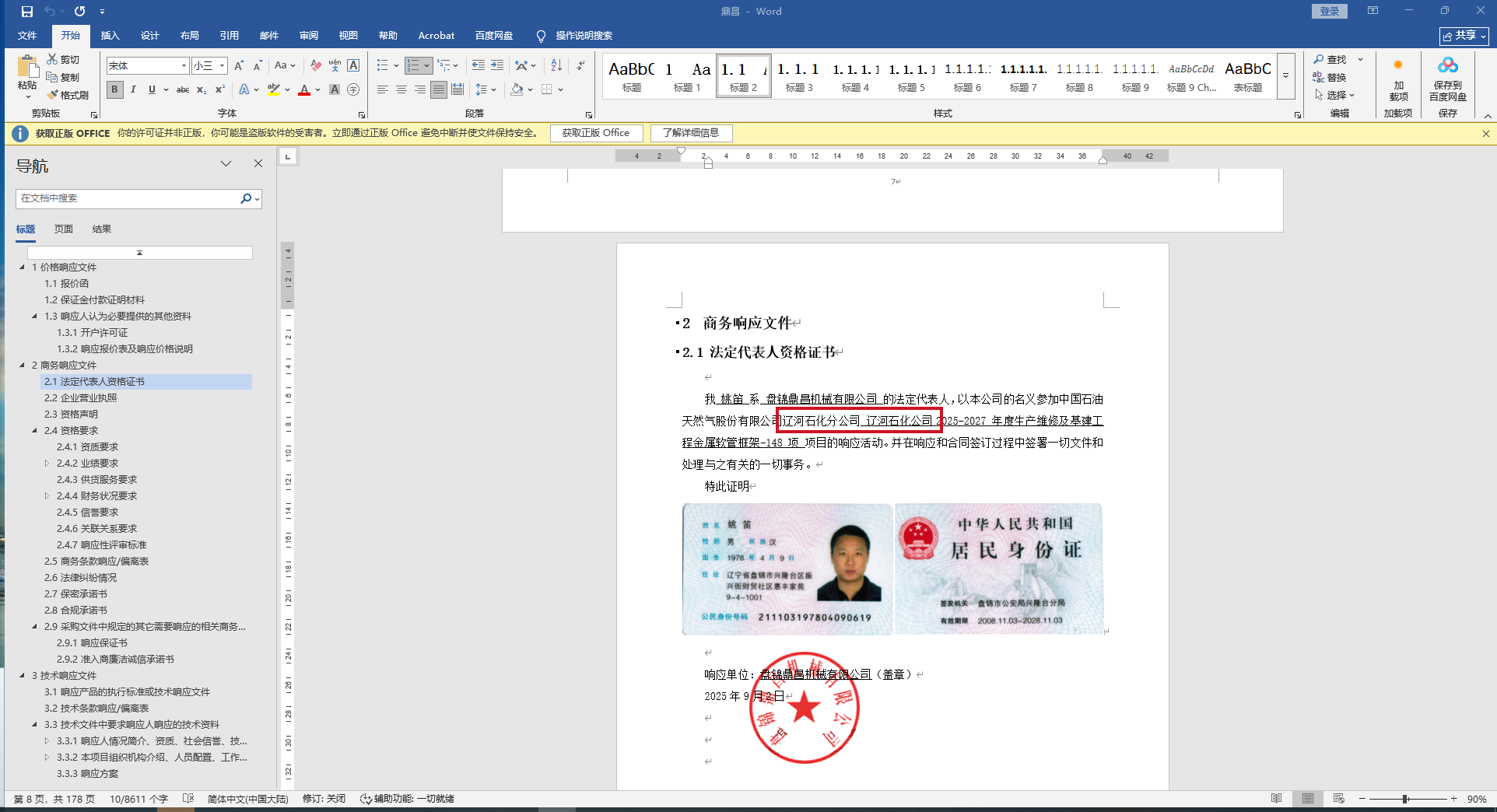Apply the red font color button
The width and height of the screenshot is (1497, 812).
coord(304,90)
